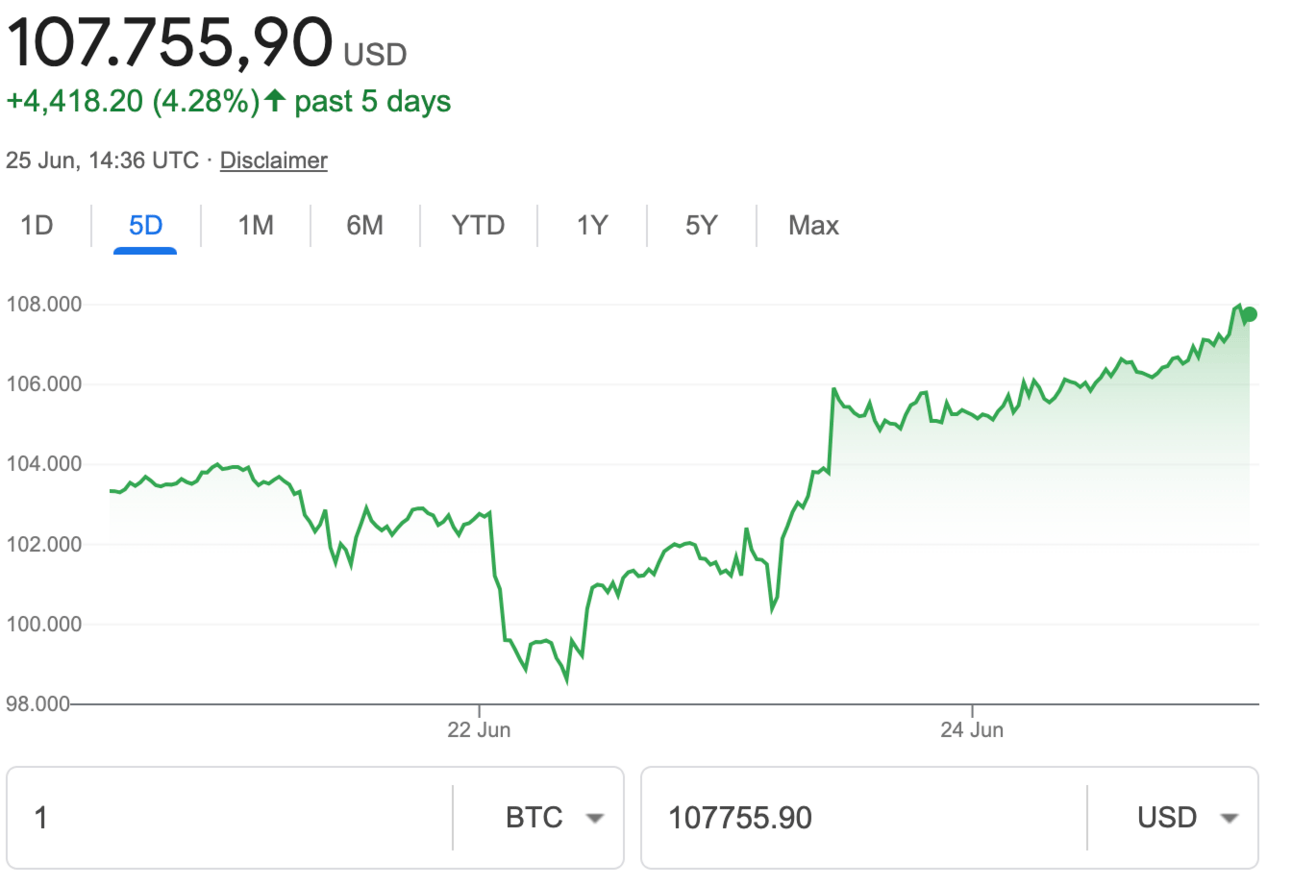Click the green current-price dot on chart

click(x=1249, y=314)
